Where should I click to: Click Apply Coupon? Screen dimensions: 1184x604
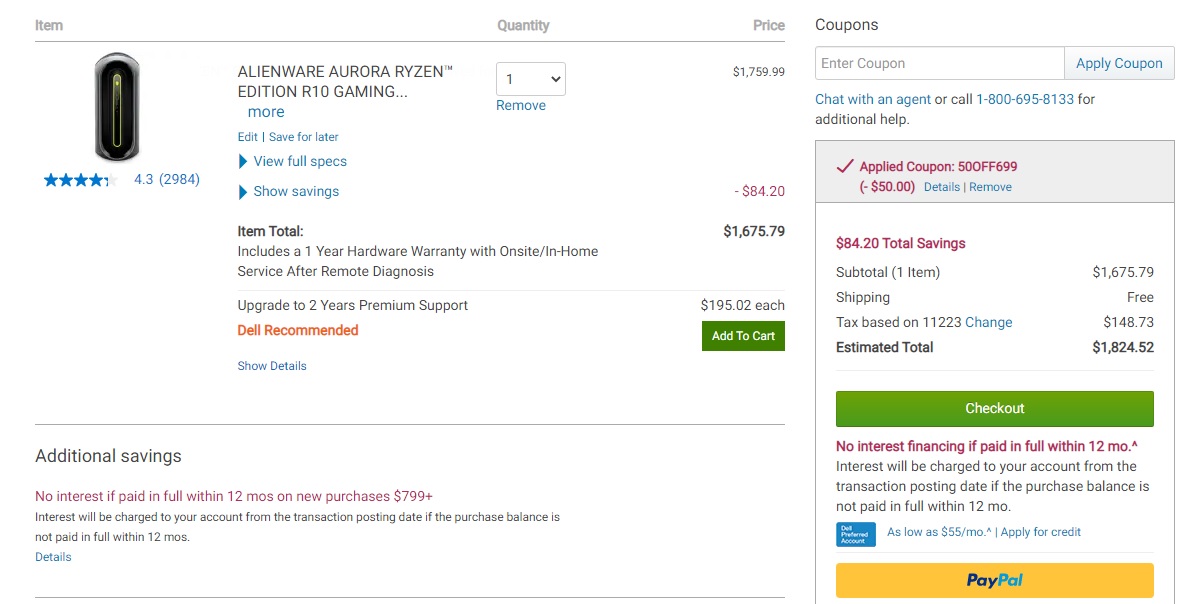point(1119,62)
